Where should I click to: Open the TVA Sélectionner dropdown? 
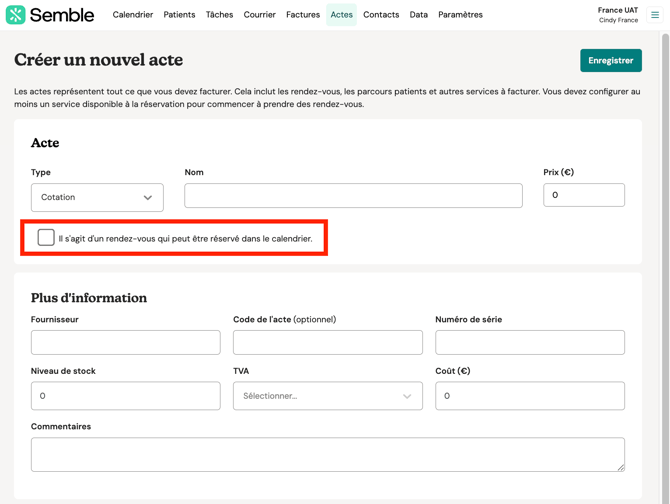click(x=327, y=396)
